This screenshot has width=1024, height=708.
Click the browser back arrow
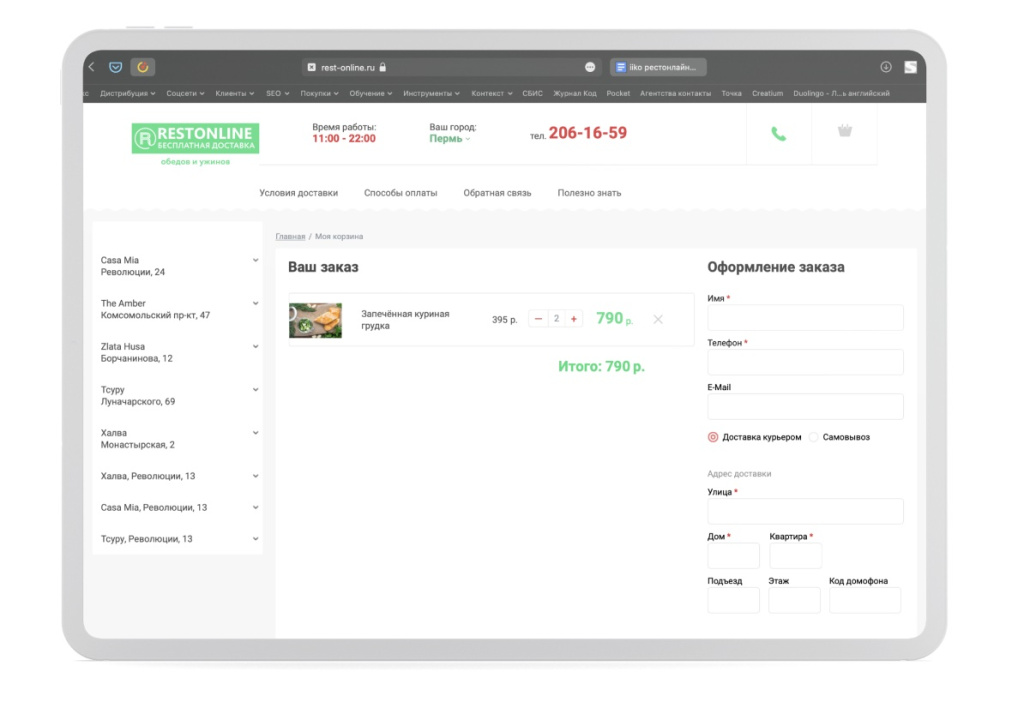tap(92, 67)
